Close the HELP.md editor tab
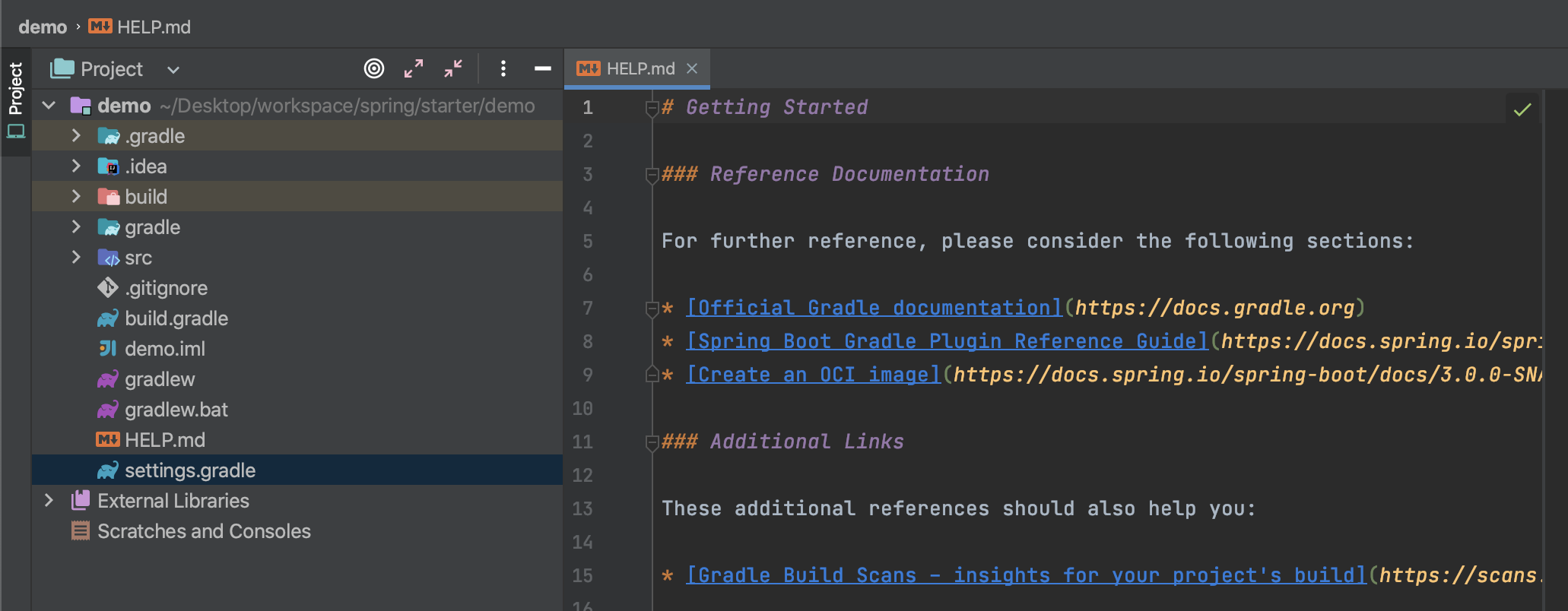The width and height of the screenshot is (1568, 611). click(x=692, y=69)
